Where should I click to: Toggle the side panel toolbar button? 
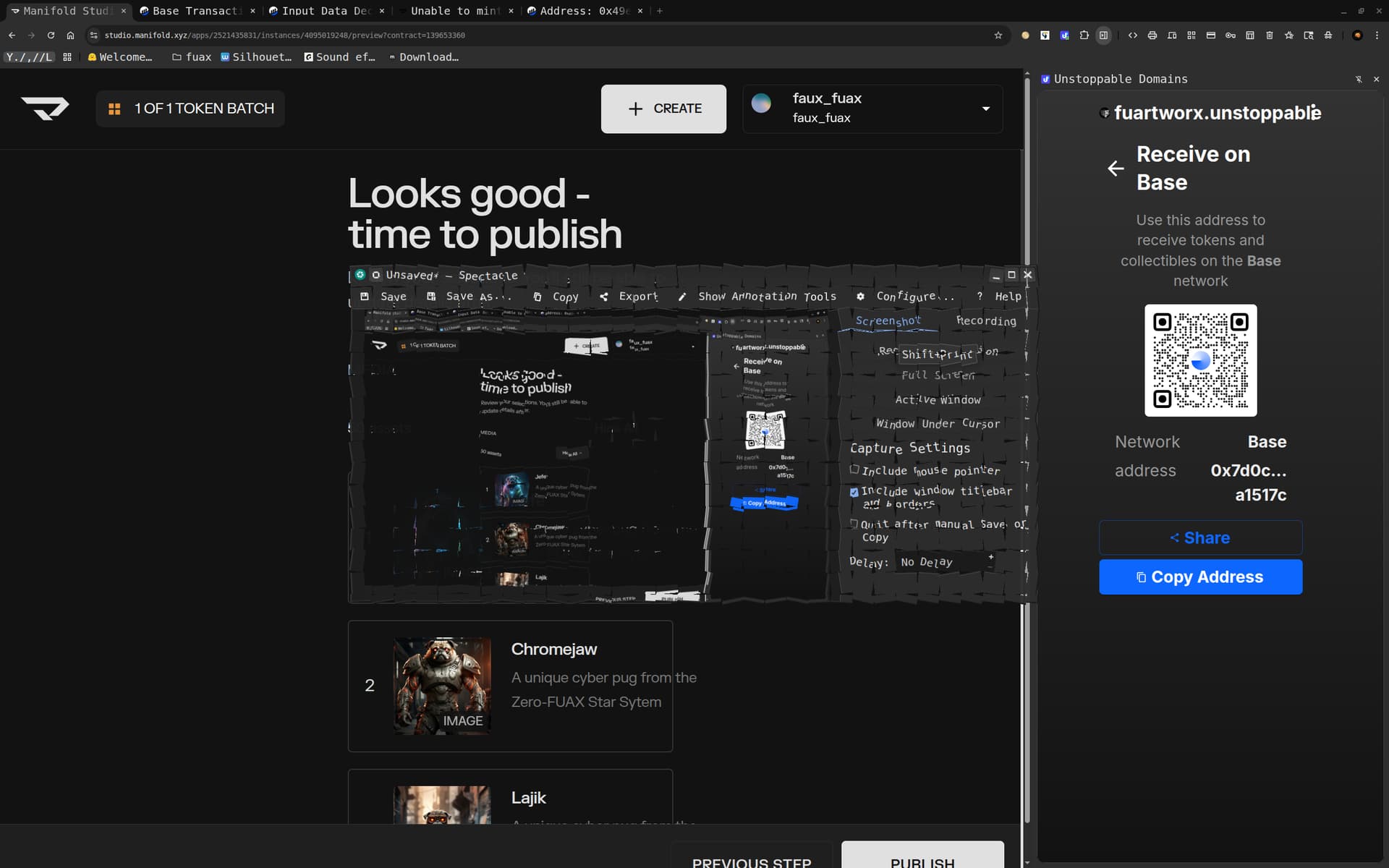[1103, 35]
